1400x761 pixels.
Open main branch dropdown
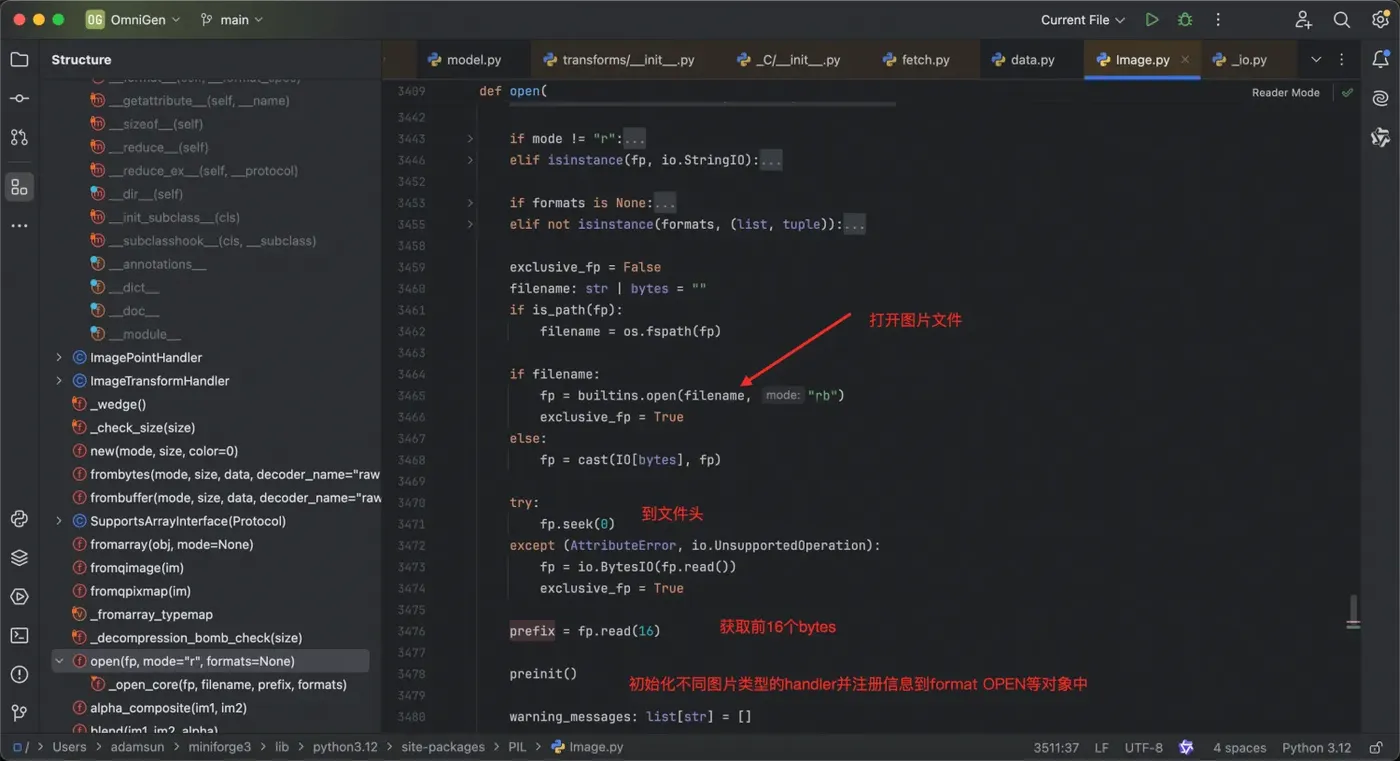232,19
